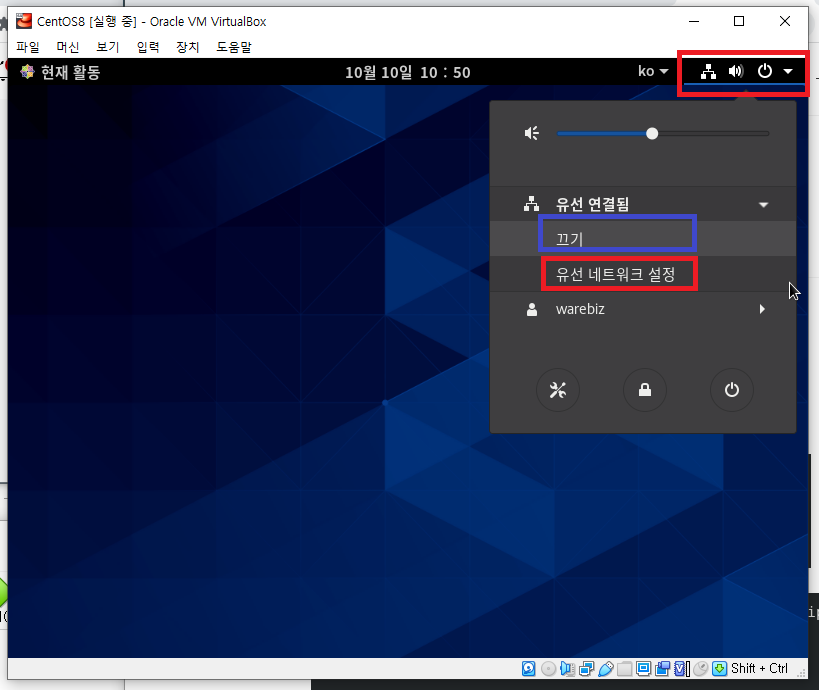Click the hard disk activity status icon

coord(529,669)
